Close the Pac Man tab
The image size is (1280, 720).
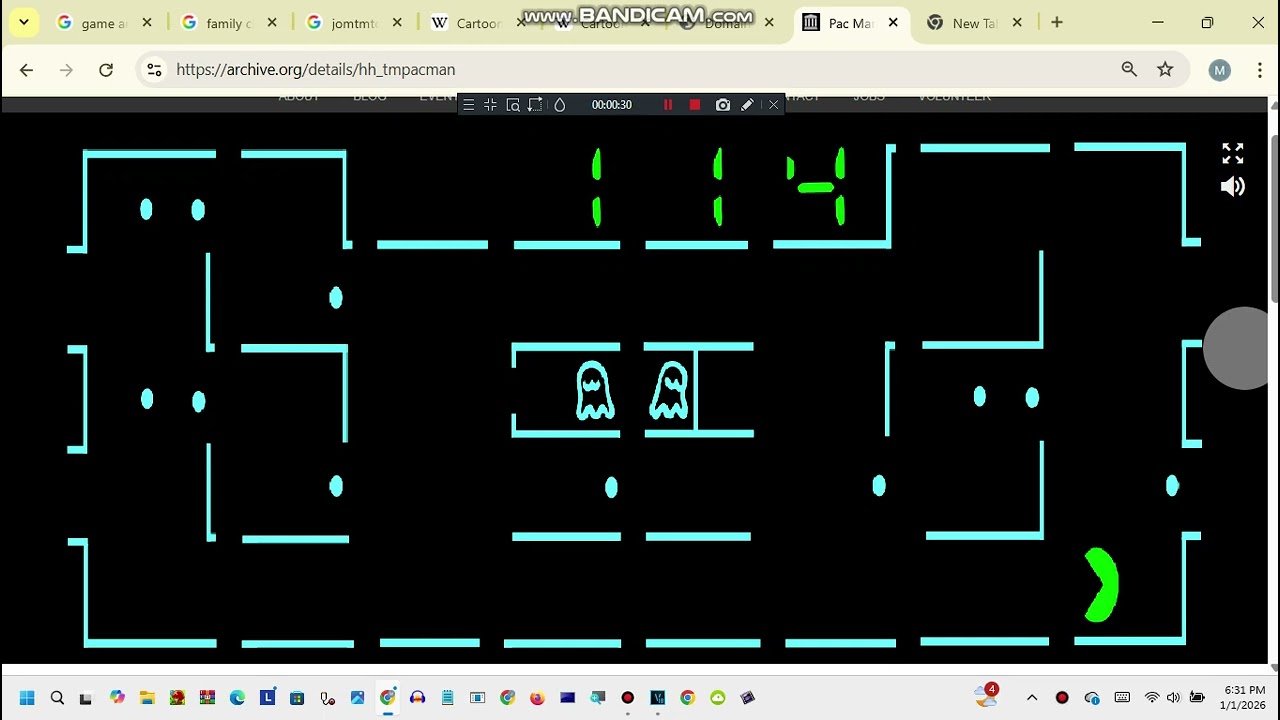(x=893, y=23)
